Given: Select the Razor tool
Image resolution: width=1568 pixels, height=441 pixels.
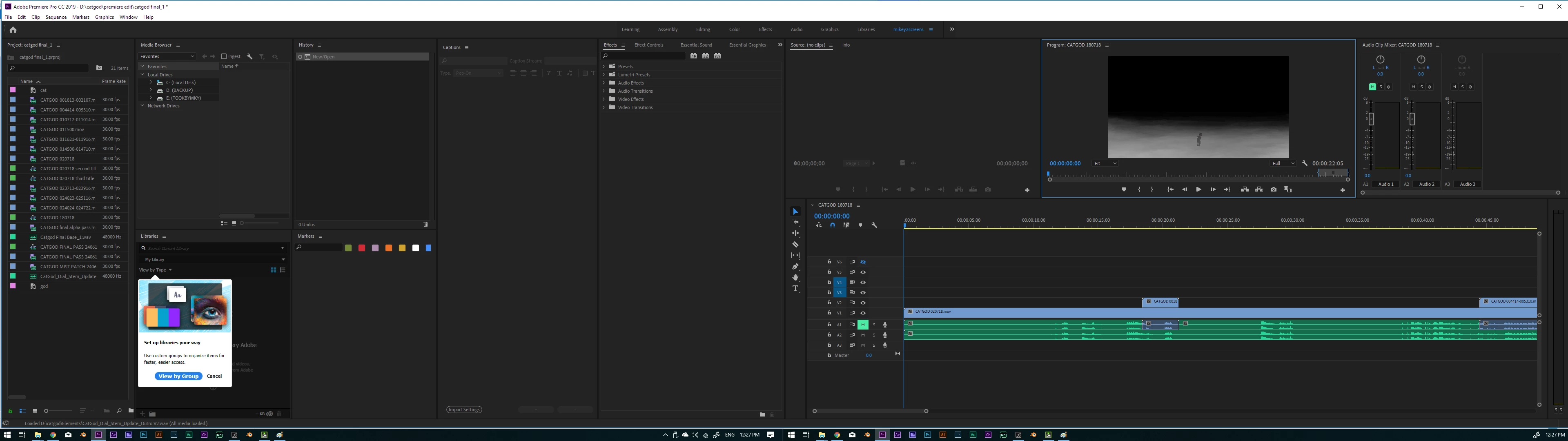Looking at the screenshot, I should coord(795,244).
